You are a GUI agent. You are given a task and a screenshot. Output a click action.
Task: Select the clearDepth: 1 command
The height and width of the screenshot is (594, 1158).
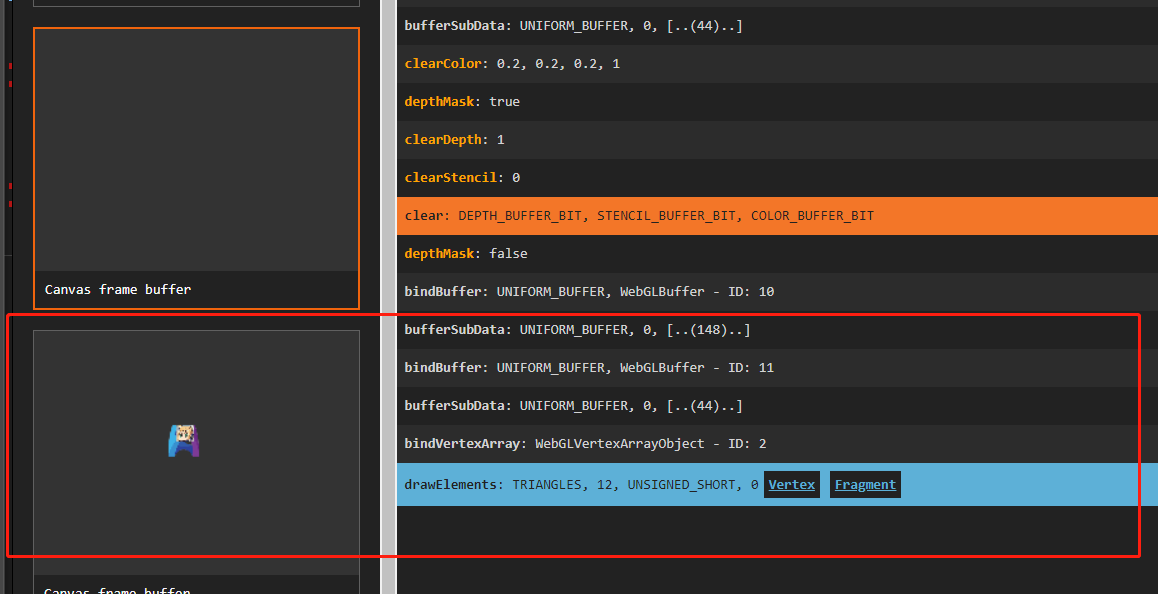point(777,140)
